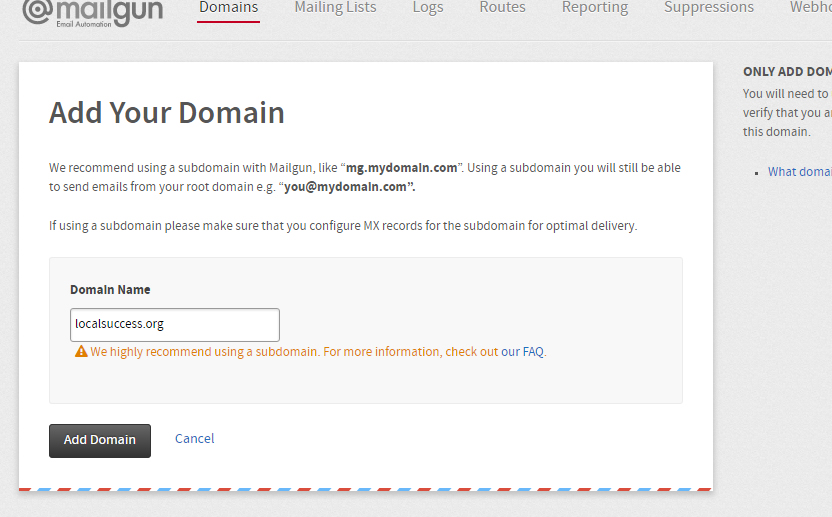Click the Mailgun logo
The image size is (832, 517).
(92, 12)
